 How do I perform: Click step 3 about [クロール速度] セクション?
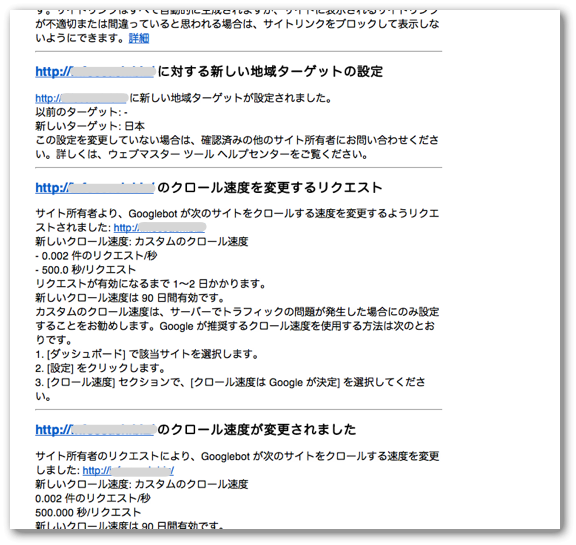coord(230,389)
